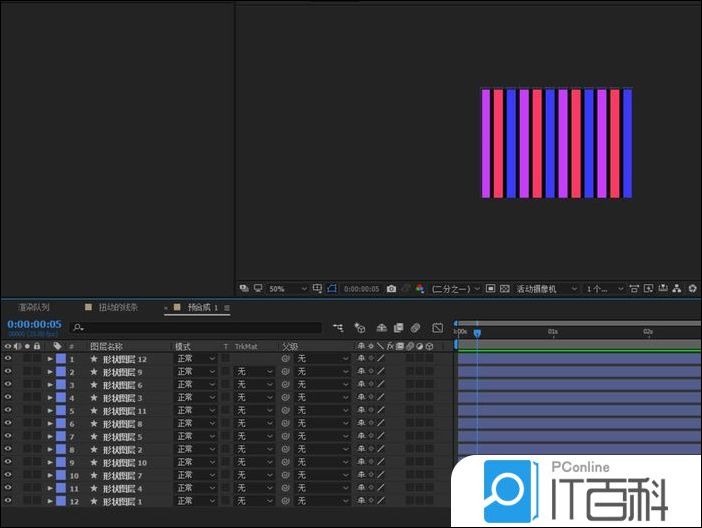The height and width of the screenshot is (528, 702).
Task: Click the blue 0:00:00:05 timecode in timeline
Action: (x=34, y=324)
